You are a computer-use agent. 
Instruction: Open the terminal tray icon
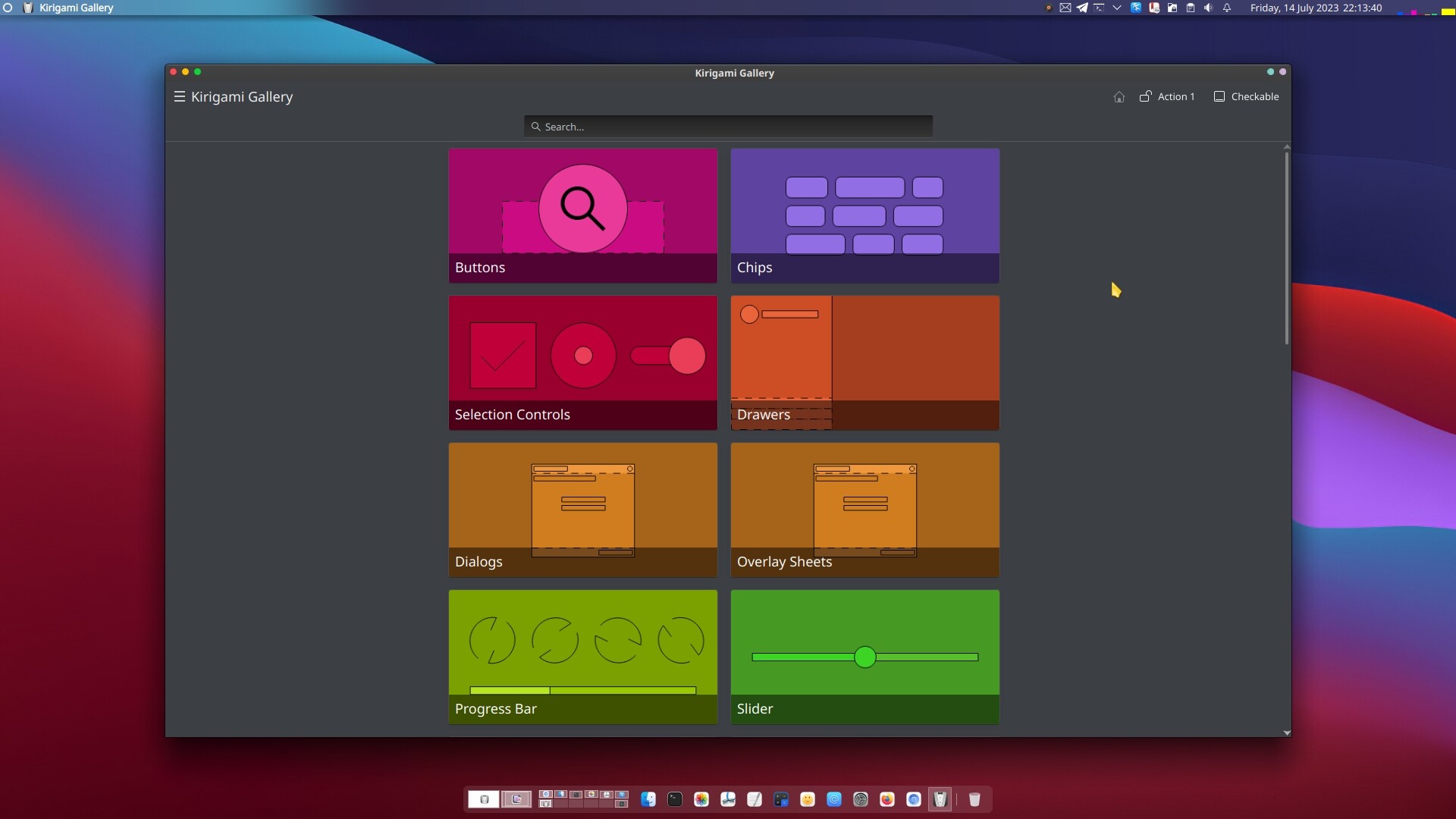point(1099,8)
